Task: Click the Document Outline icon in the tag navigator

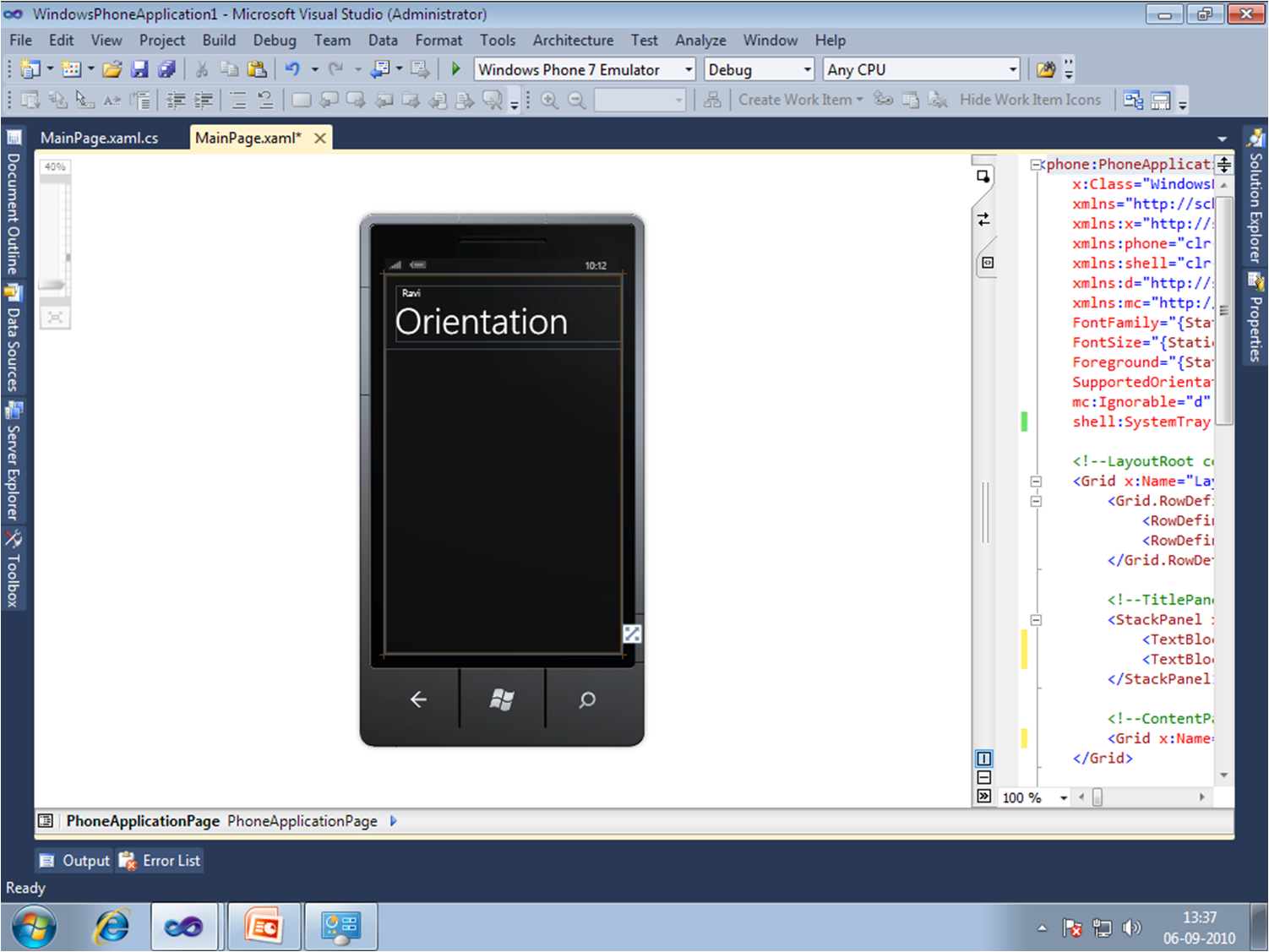Action: 46,821
